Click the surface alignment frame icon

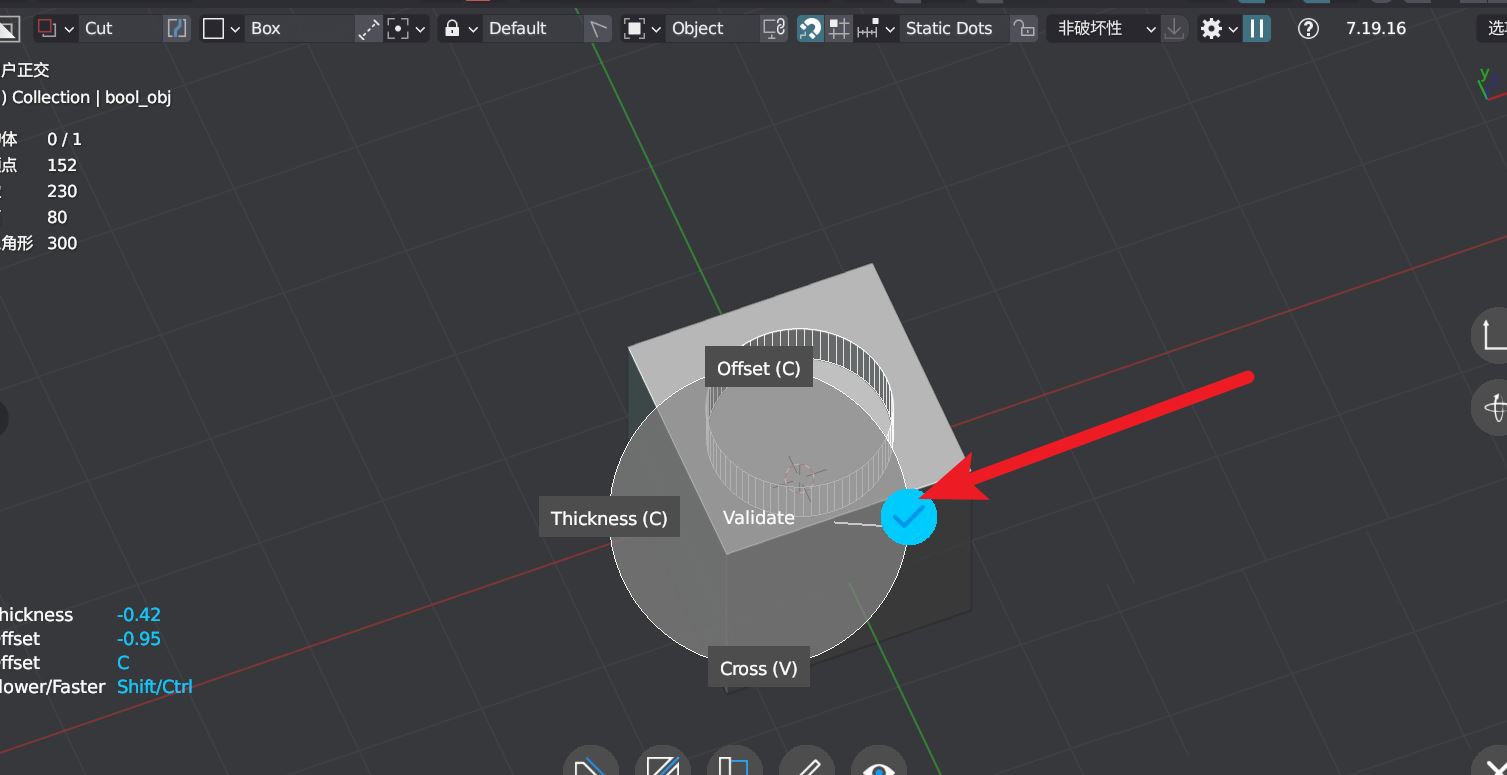coord(634,29)
